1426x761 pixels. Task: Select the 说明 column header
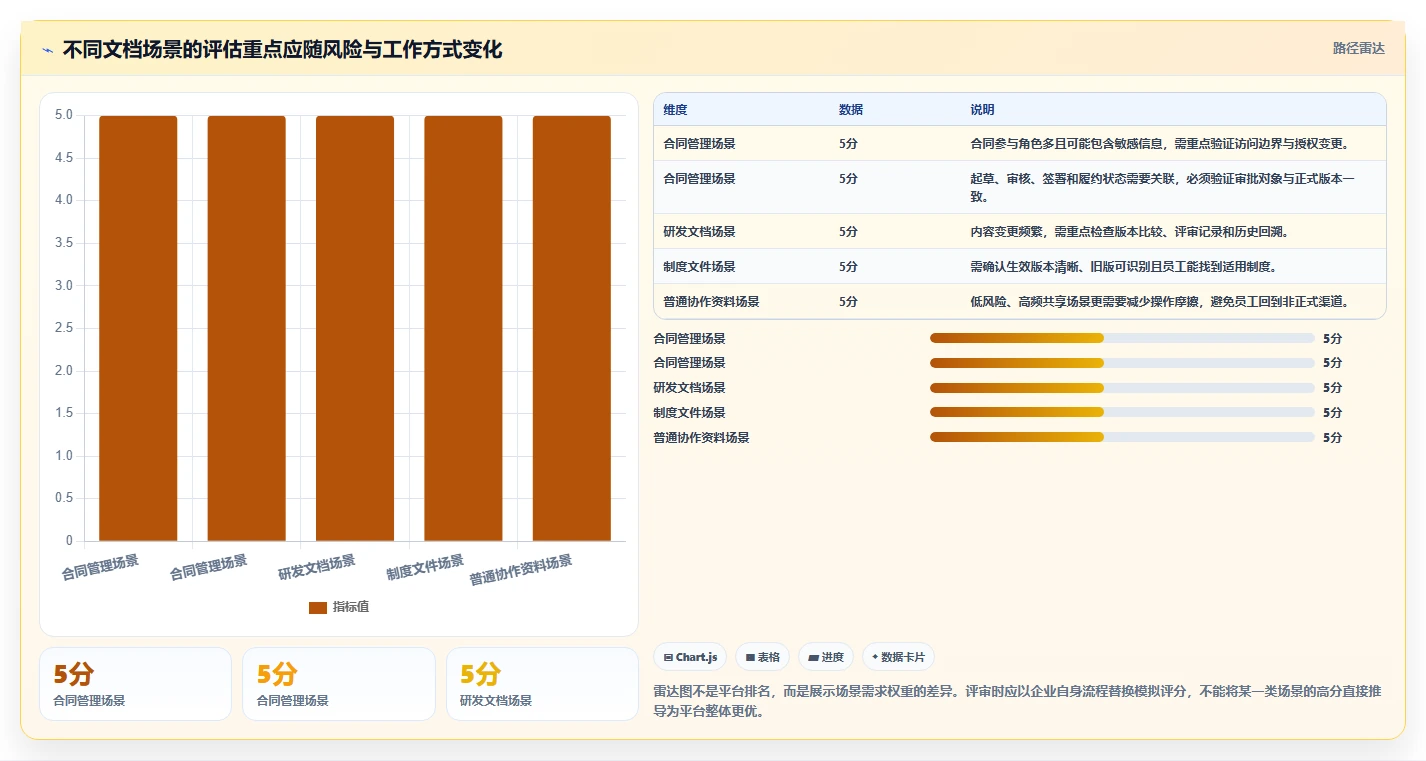[x=982, y=110]
